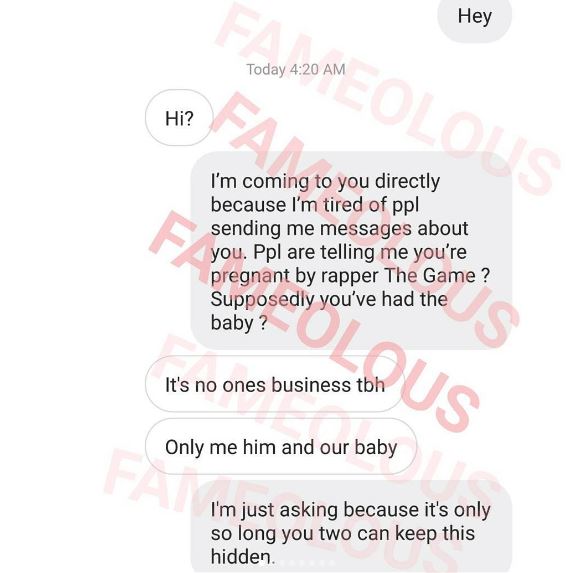
Task: Click 'our baby' in the second white bubble
Action: click(x=358, y=447)
